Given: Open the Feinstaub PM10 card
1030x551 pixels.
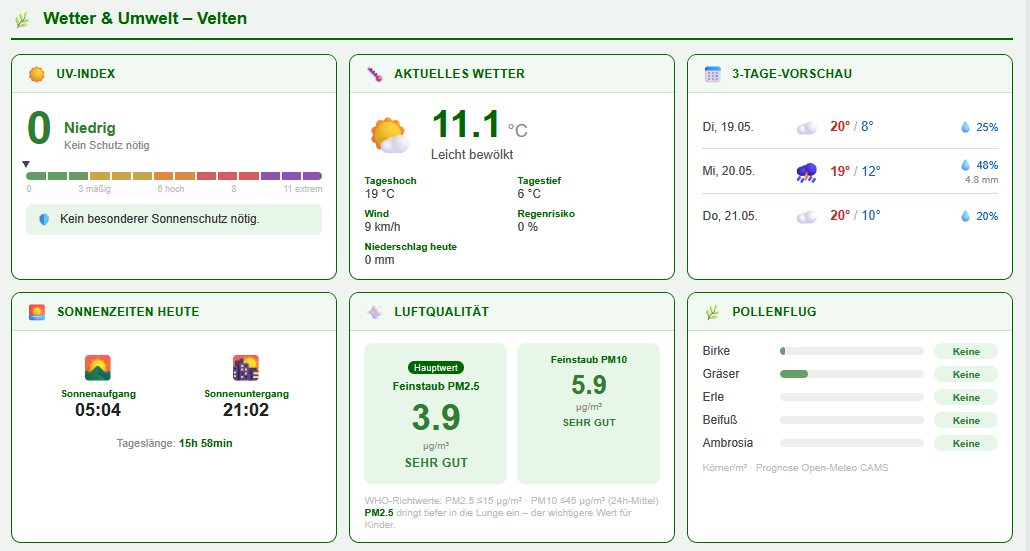Looking at the screenshot, I should tap(589, 413).
